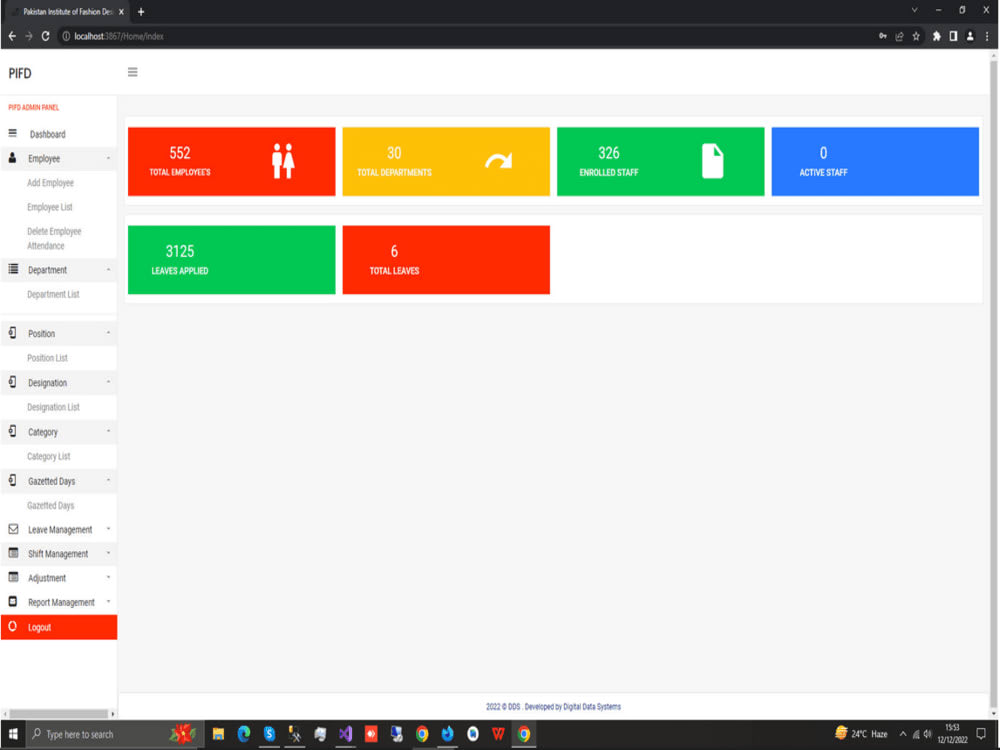Open the 0 Active Staff card
The width and height of the screenshot is (1000, 750).
875,161
